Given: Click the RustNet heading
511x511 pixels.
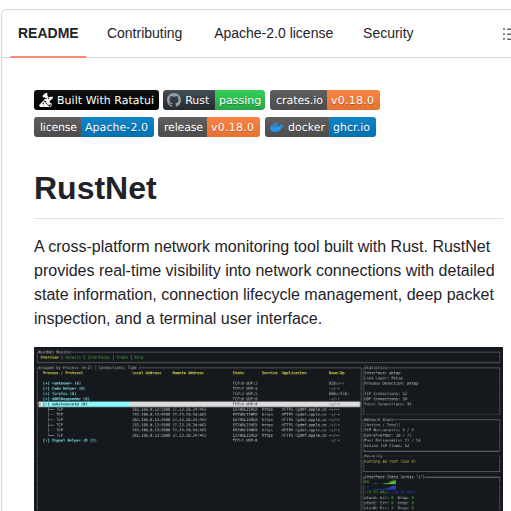Looking at the screenshot, I should (95, 189).
